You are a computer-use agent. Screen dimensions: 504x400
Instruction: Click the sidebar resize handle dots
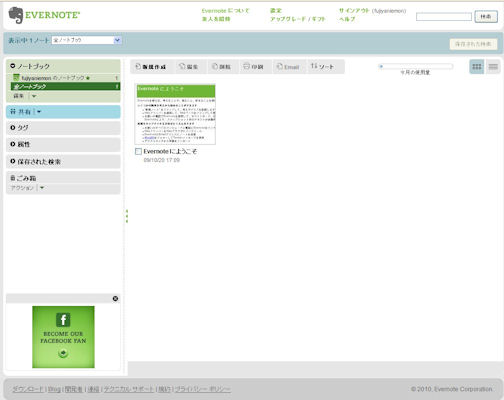point(127,216)
